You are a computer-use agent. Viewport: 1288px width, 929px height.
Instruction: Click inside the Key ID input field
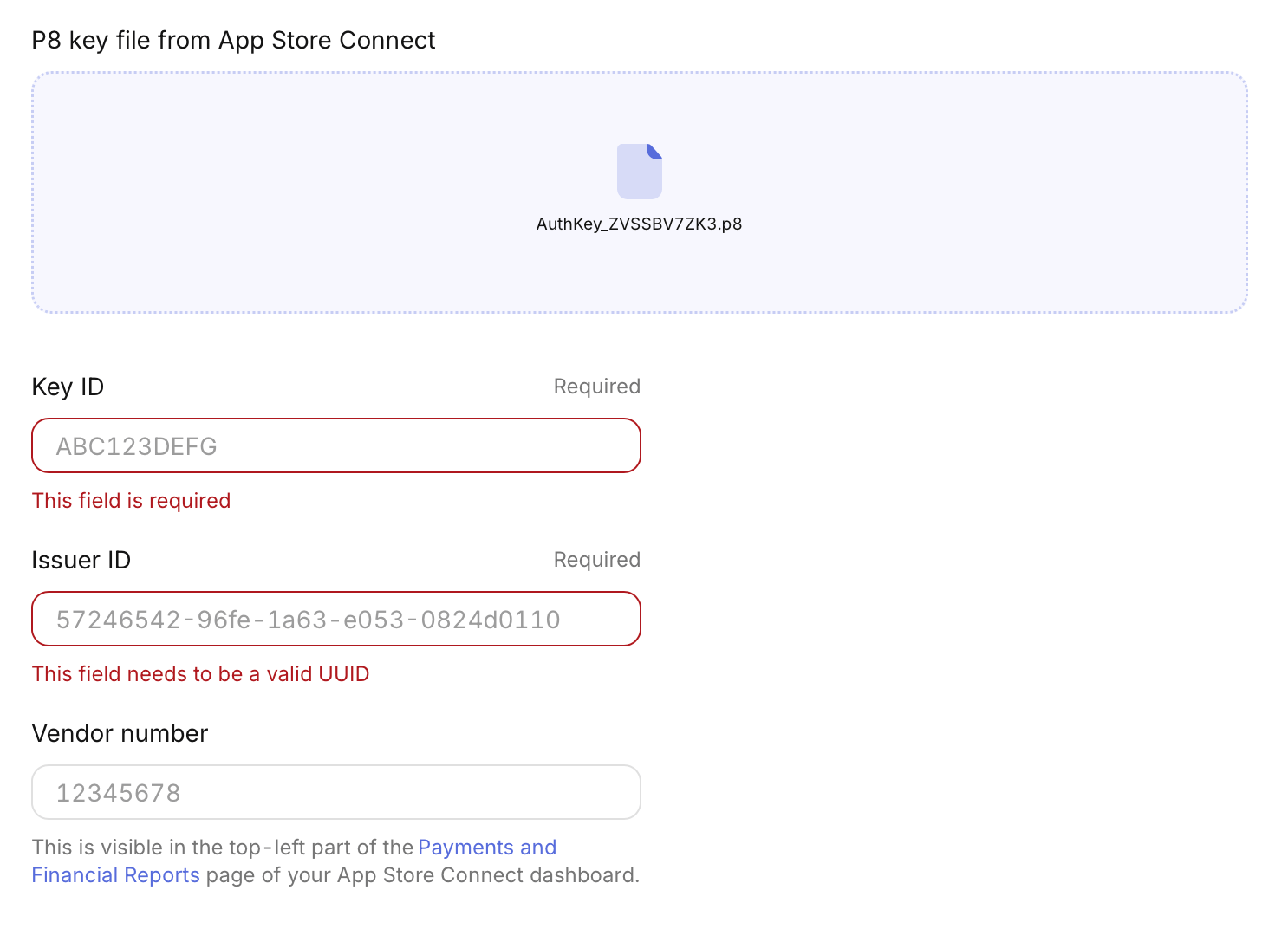[x=336, y=445]
